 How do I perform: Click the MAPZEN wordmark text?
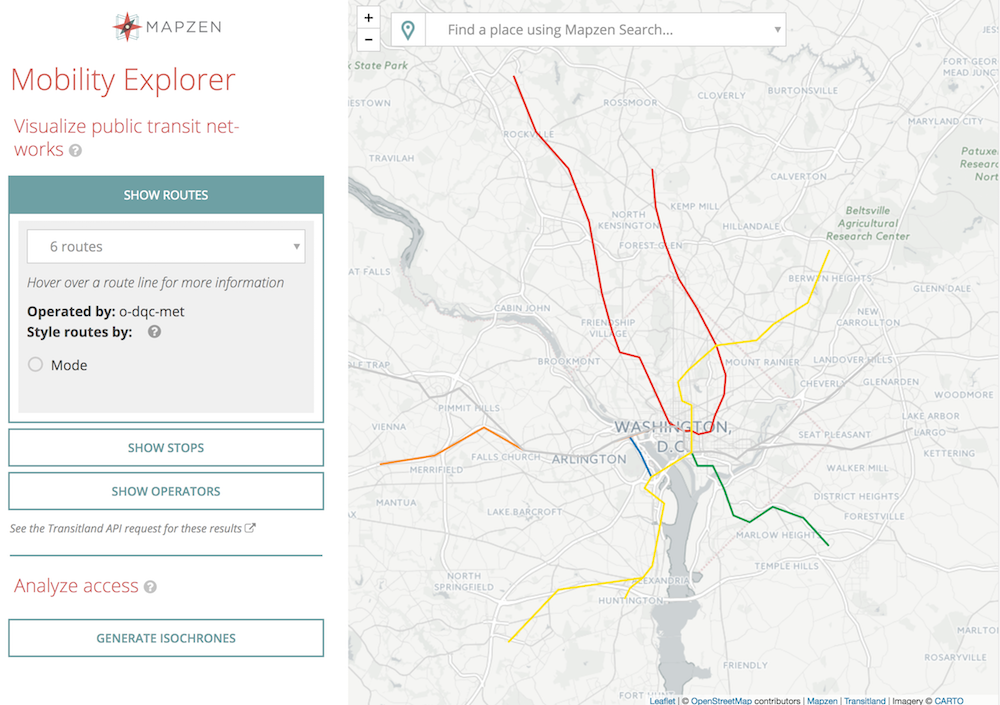click(x=184, y=27)
